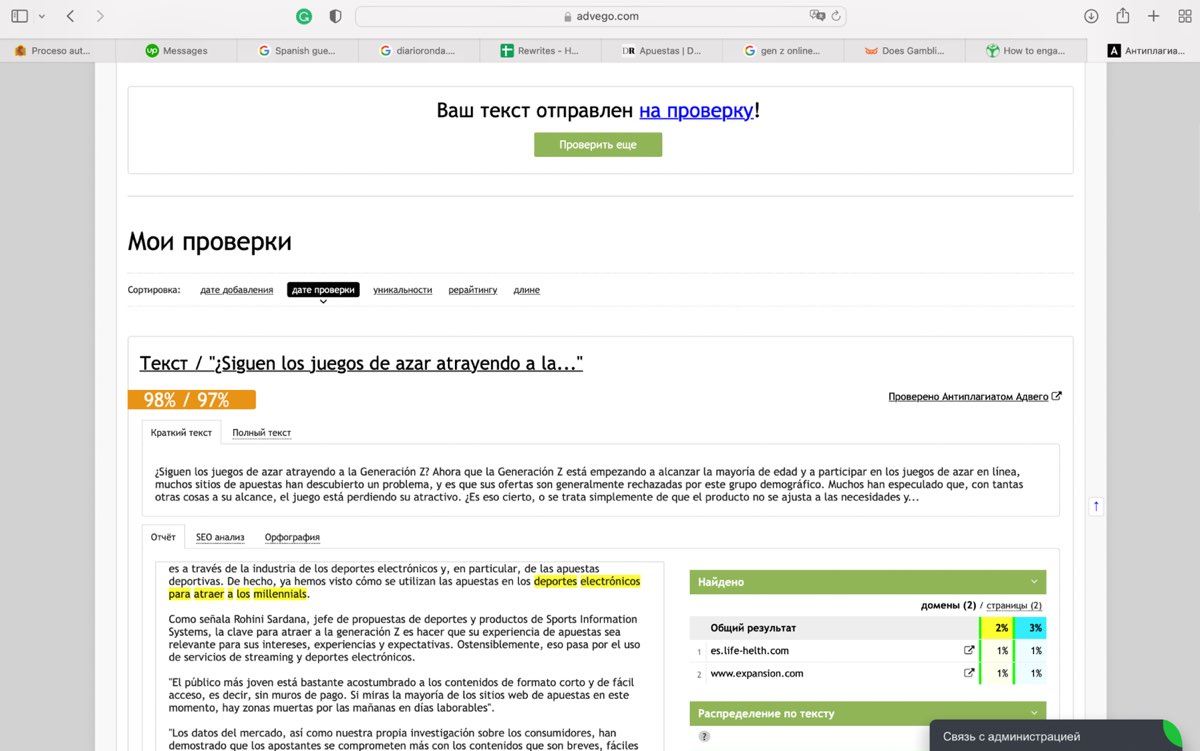Click the help question mark icon

pyautogui.click(x=704, y=737)
